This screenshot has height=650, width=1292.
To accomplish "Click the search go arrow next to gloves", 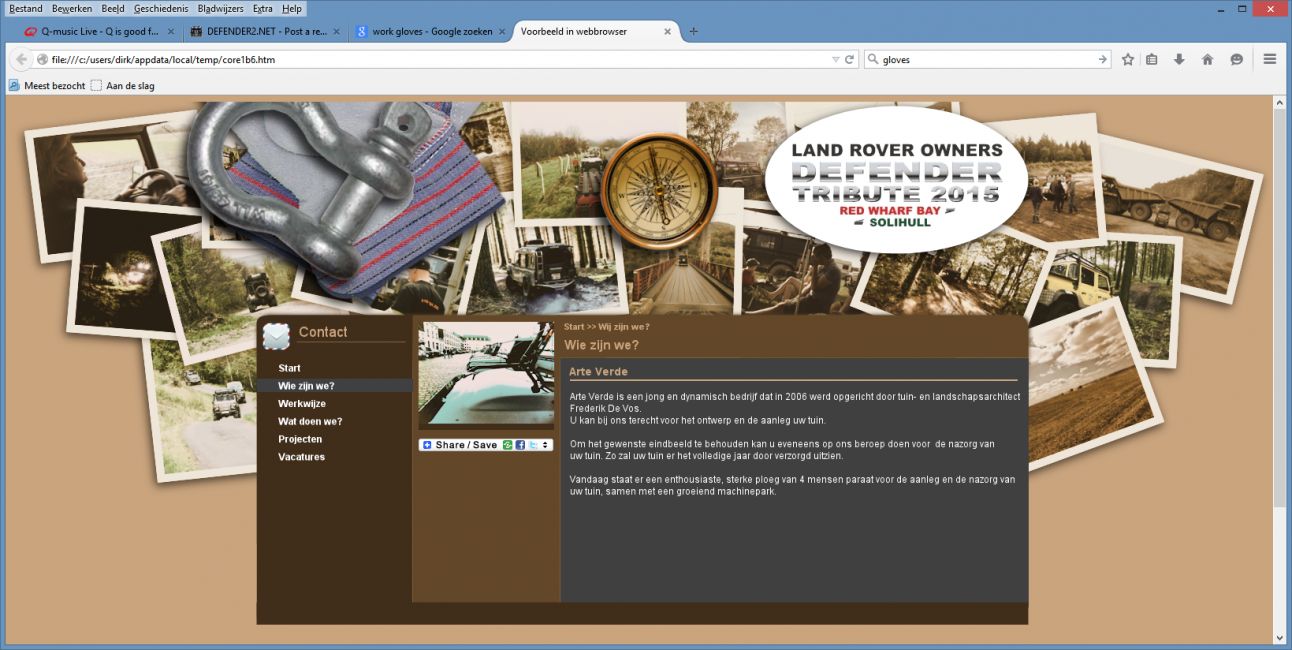I will click(x=1103, y=60).
